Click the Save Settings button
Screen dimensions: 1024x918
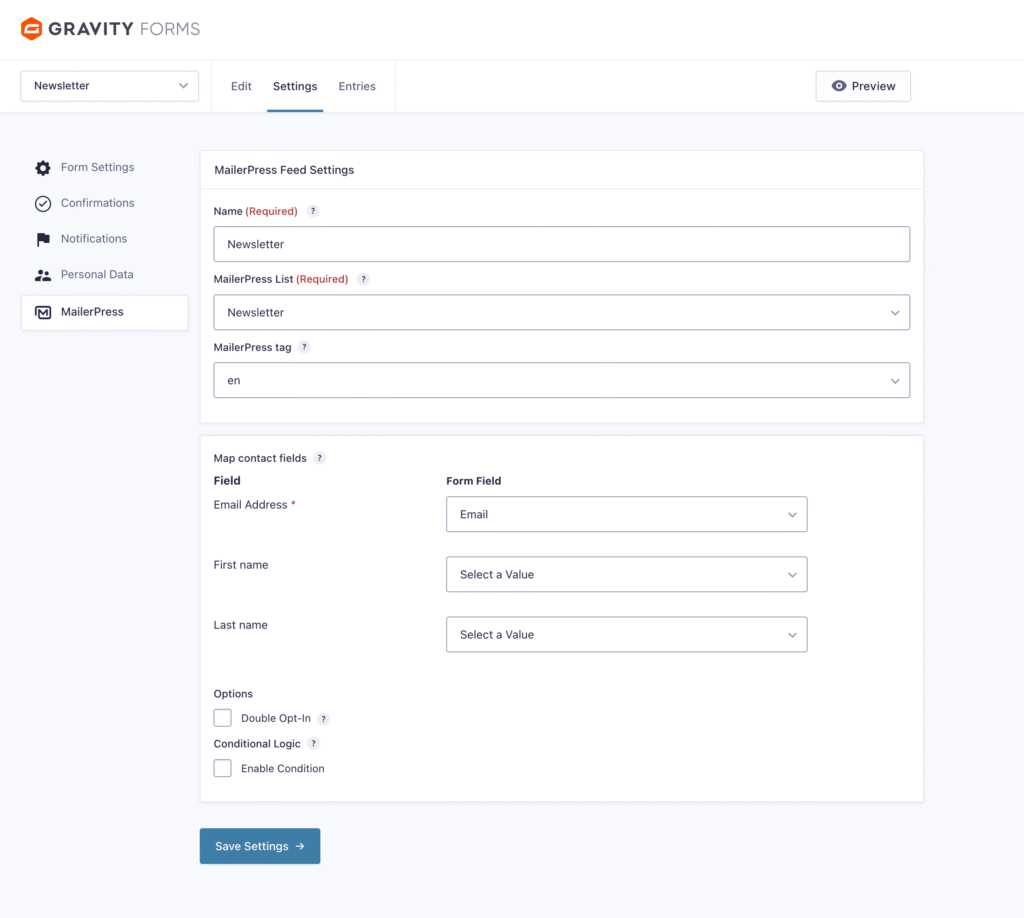259,845
